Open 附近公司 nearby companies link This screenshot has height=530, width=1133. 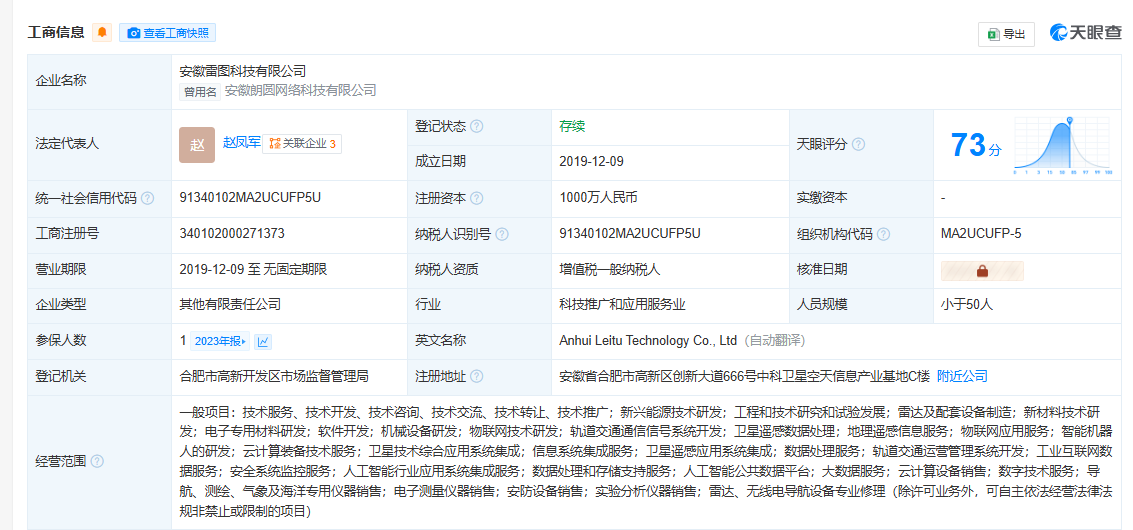(x=962, y=376)
